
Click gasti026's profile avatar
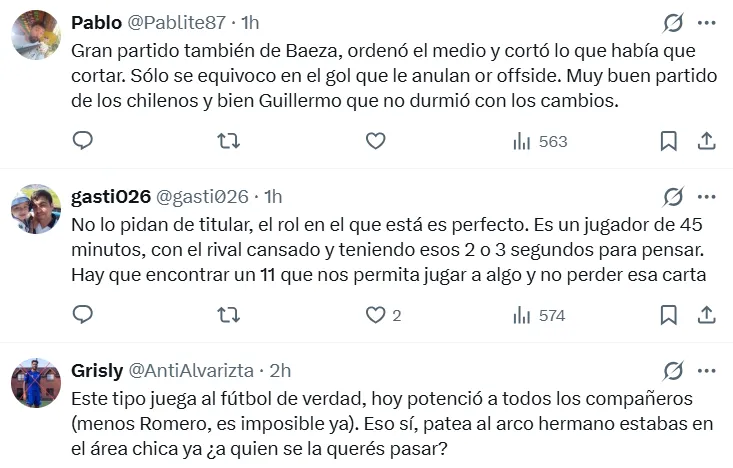point(36,209)
